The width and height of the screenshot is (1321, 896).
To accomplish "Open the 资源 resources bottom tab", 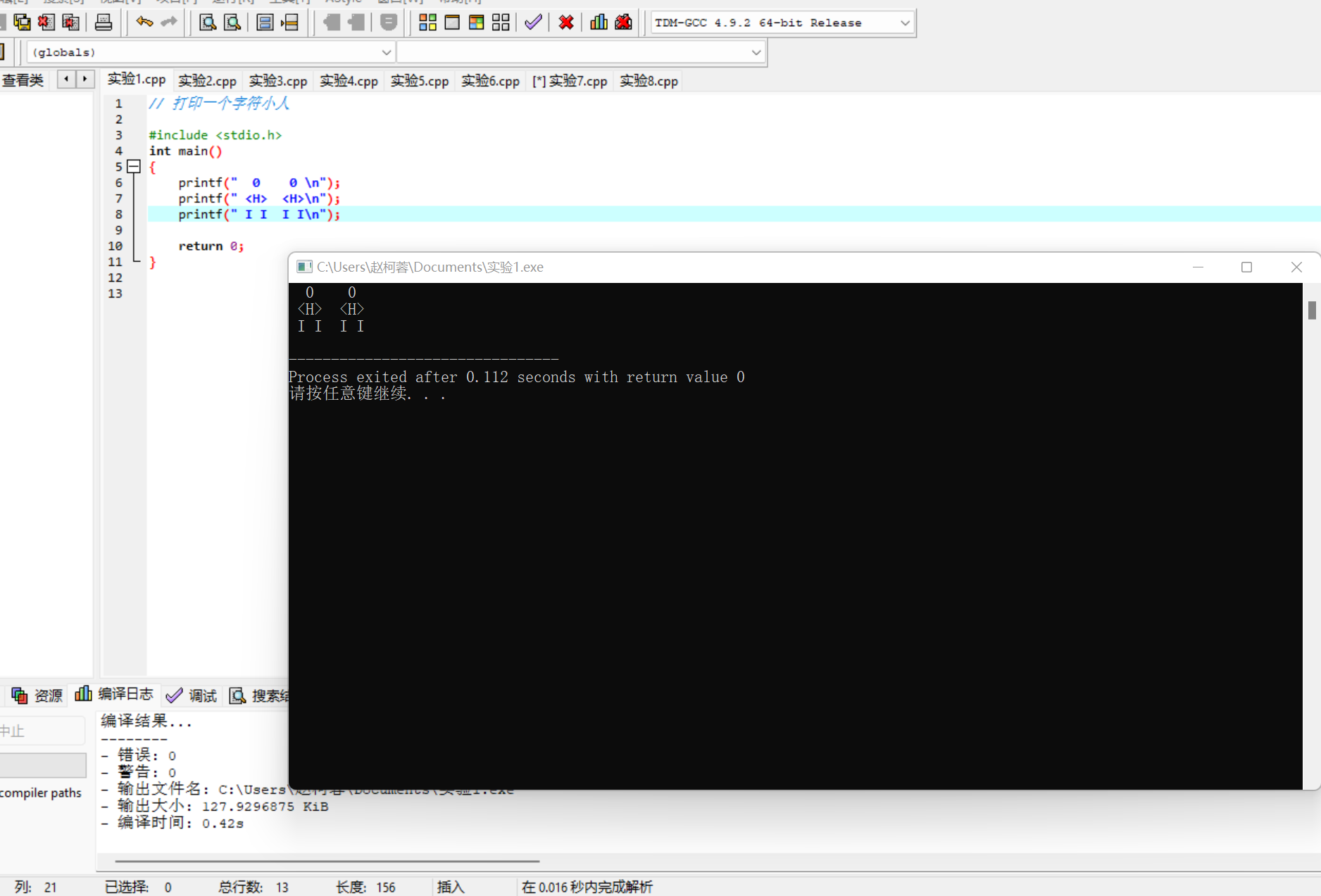I will 37,695.
